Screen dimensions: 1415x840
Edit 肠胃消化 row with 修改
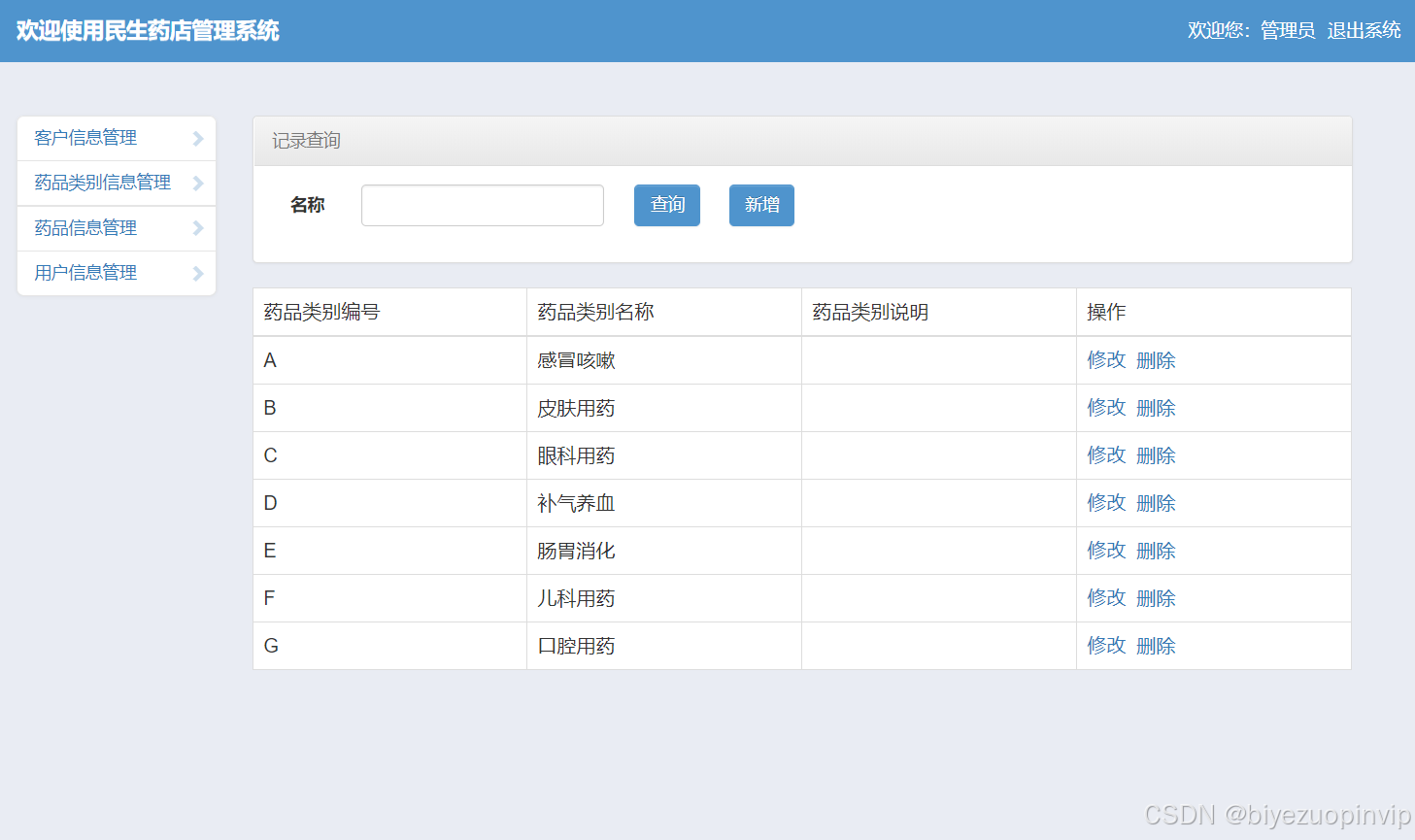1106,551
